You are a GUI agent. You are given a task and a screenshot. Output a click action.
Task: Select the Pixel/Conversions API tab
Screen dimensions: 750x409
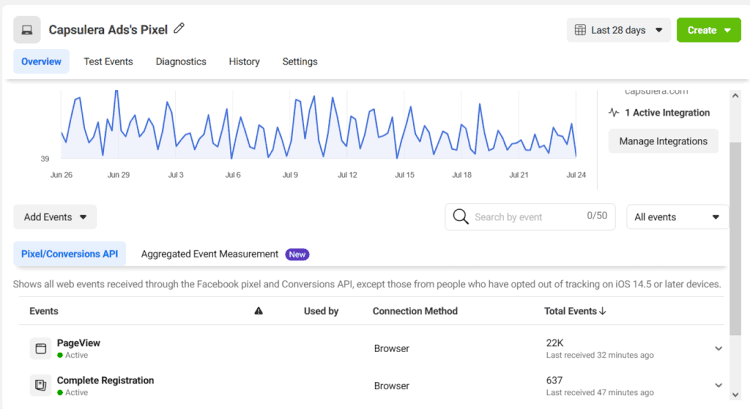(69, 254)
